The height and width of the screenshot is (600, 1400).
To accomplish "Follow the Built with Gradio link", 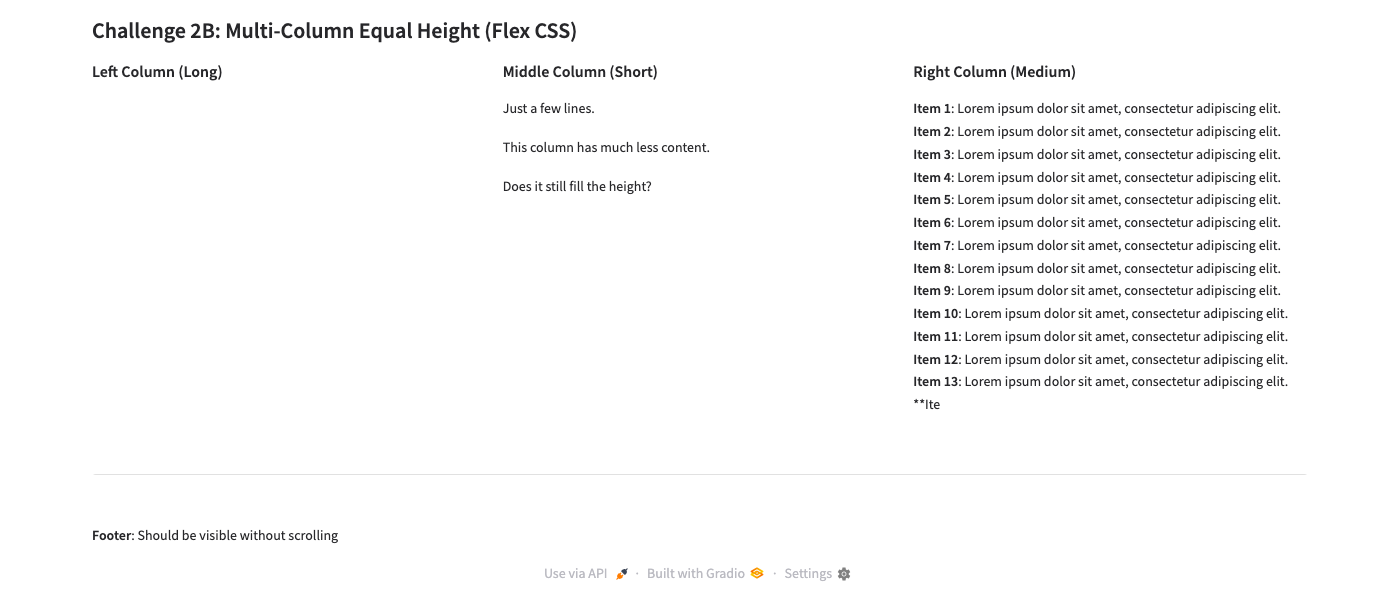I will click(x=696, y=574).
